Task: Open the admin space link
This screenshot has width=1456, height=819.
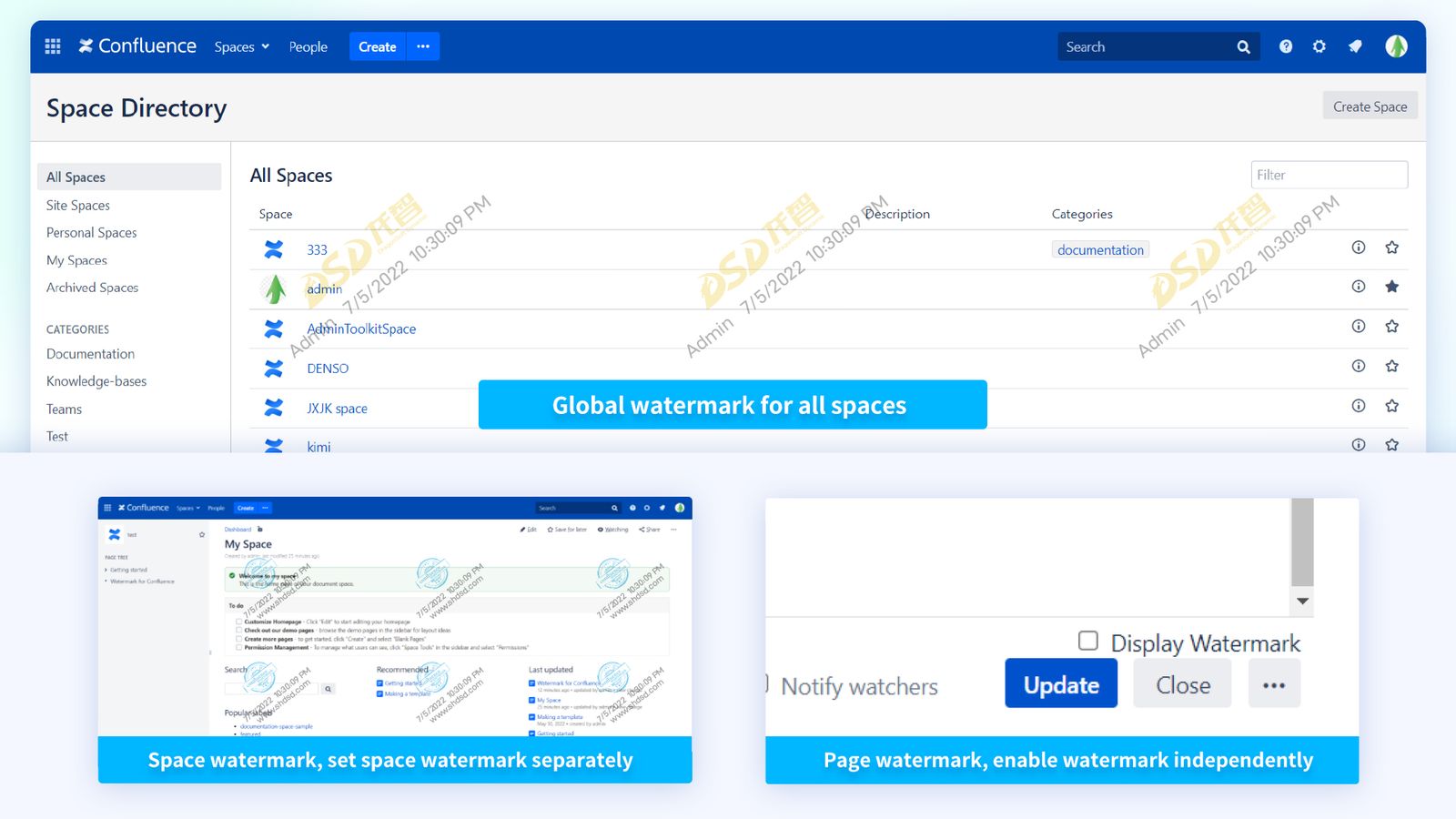Action: coord(325,289)
